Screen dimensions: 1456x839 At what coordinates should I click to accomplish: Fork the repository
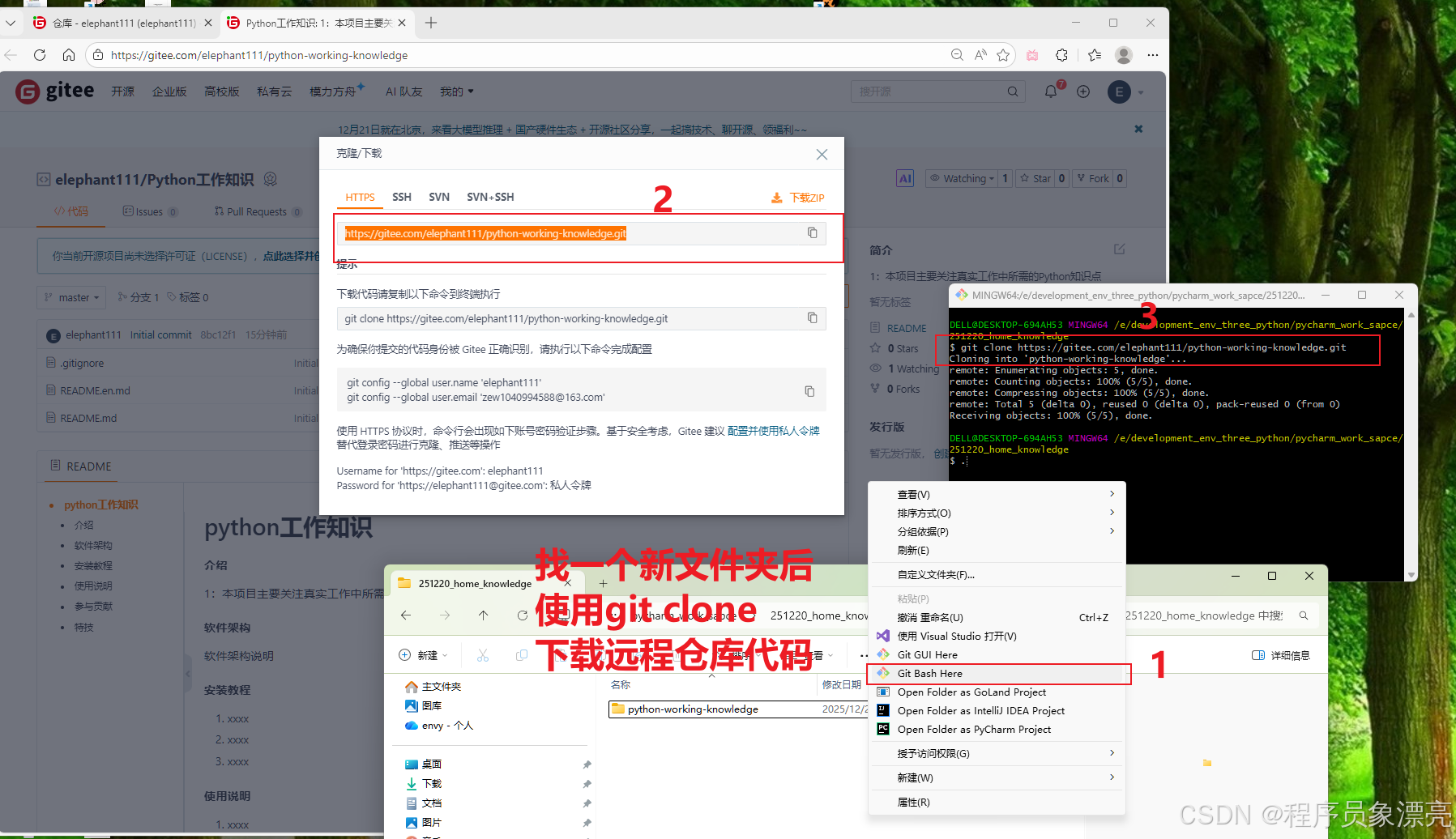(x=1093, y=178)
